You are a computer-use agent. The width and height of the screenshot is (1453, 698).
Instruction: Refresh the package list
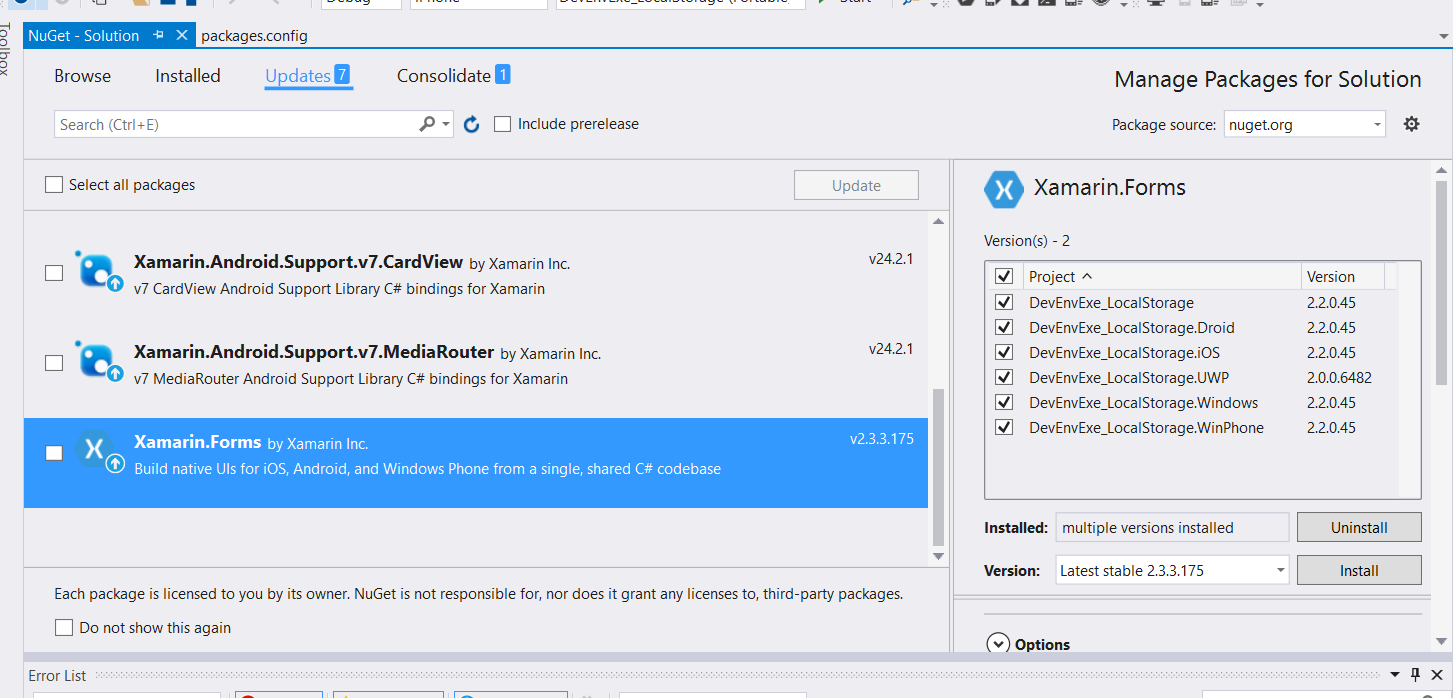pos(472,125)
